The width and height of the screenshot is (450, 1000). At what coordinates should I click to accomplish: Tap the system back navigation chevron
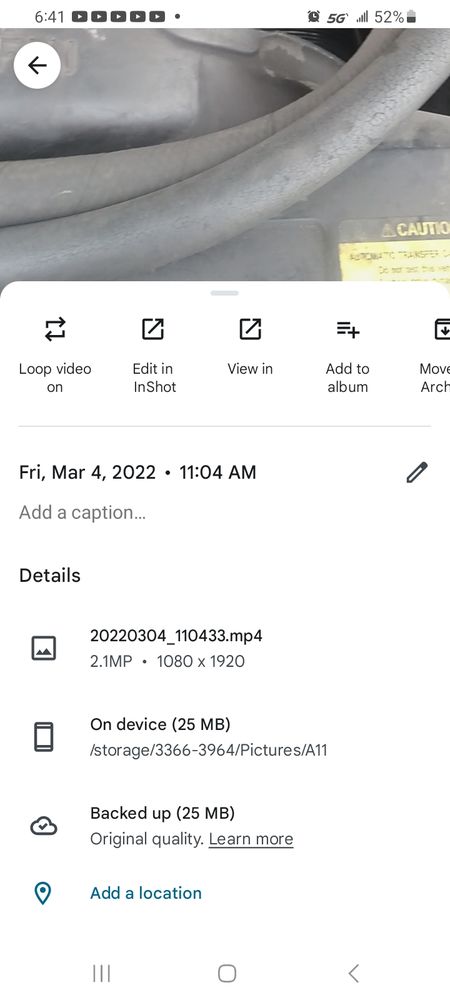pyautogui.click(x=354, y=973)
